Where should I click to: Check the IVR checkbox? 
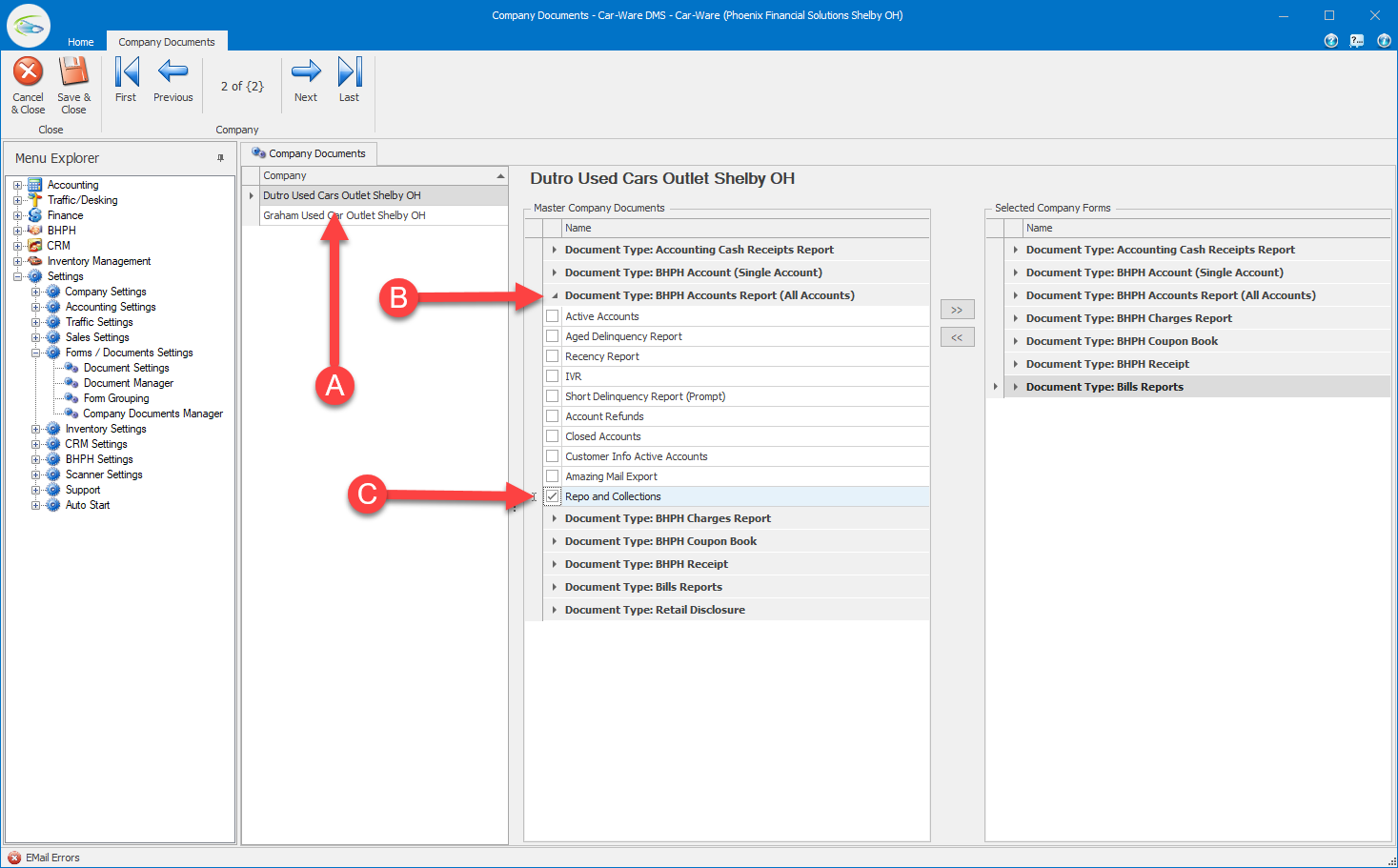pos(552,376)
